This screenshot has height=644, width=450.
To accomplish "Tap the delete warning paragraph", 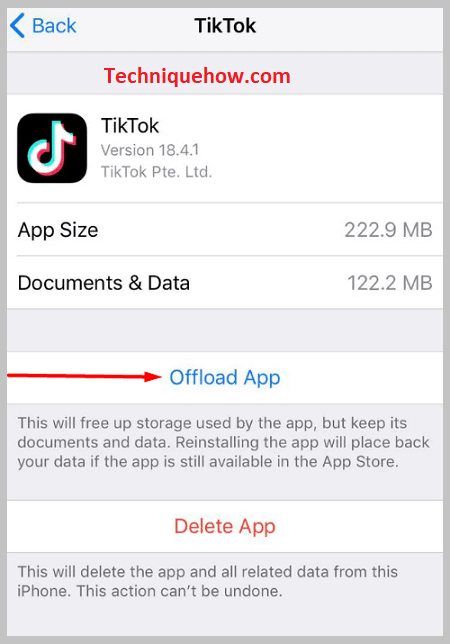I will [207, 581].
